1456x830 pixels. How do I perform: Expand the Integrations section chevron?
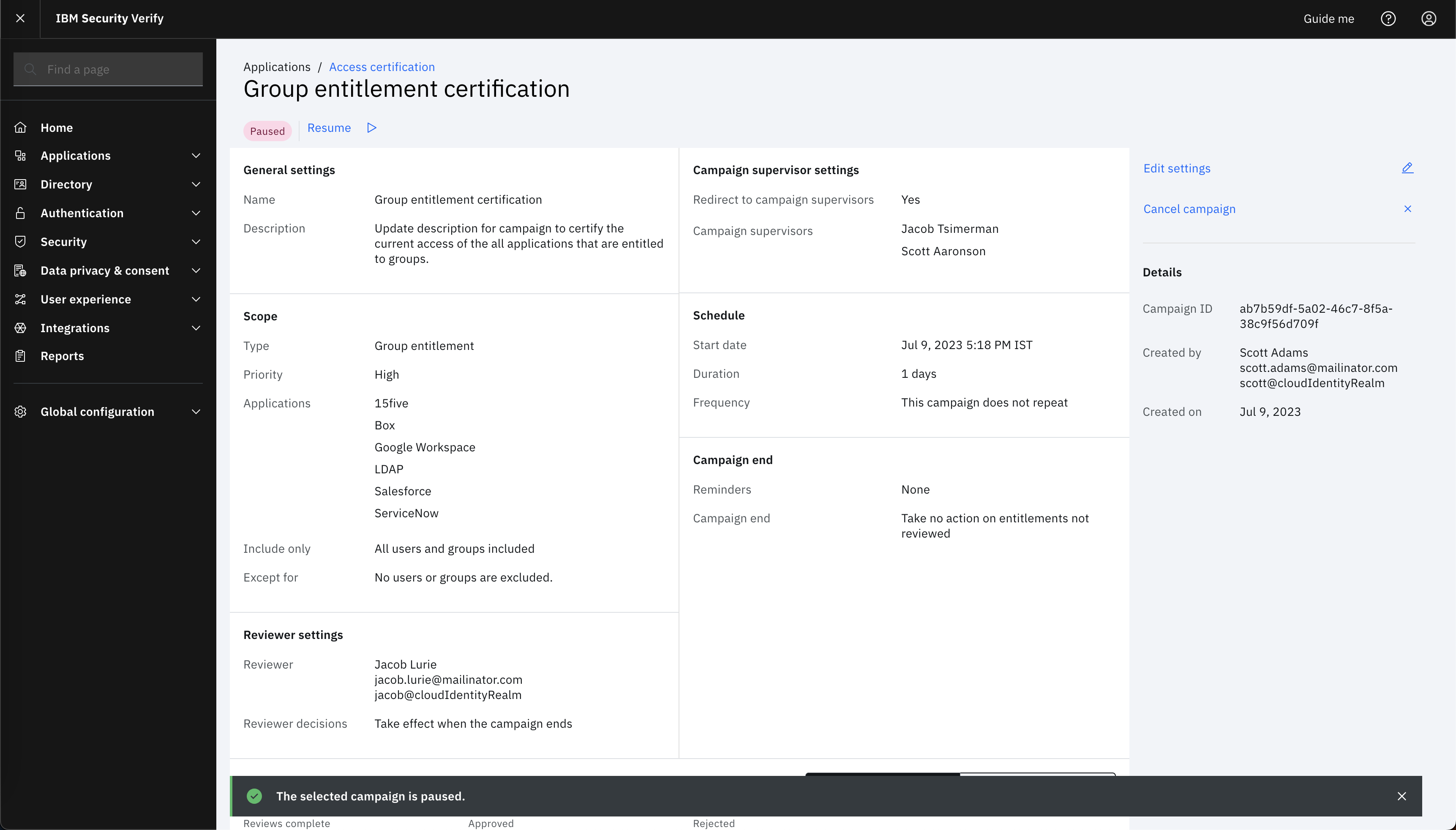pyautogui.click(x=196, y=328)
